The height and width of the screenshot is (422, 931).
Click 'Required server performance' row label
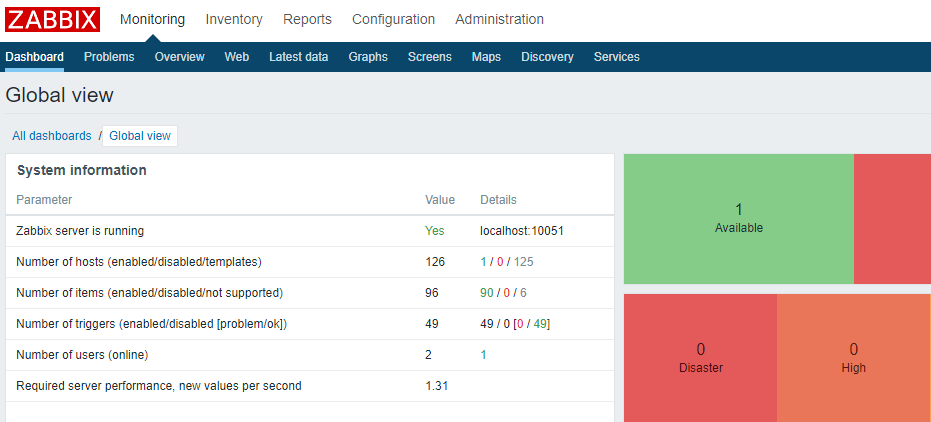(x=159, y=386)
